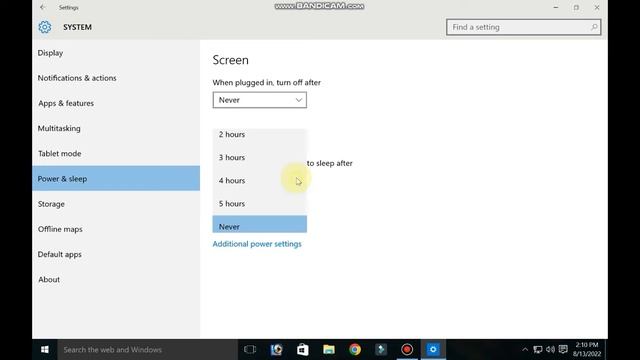Select the Never option in the list
640x360 pixels.
point(260,224)
